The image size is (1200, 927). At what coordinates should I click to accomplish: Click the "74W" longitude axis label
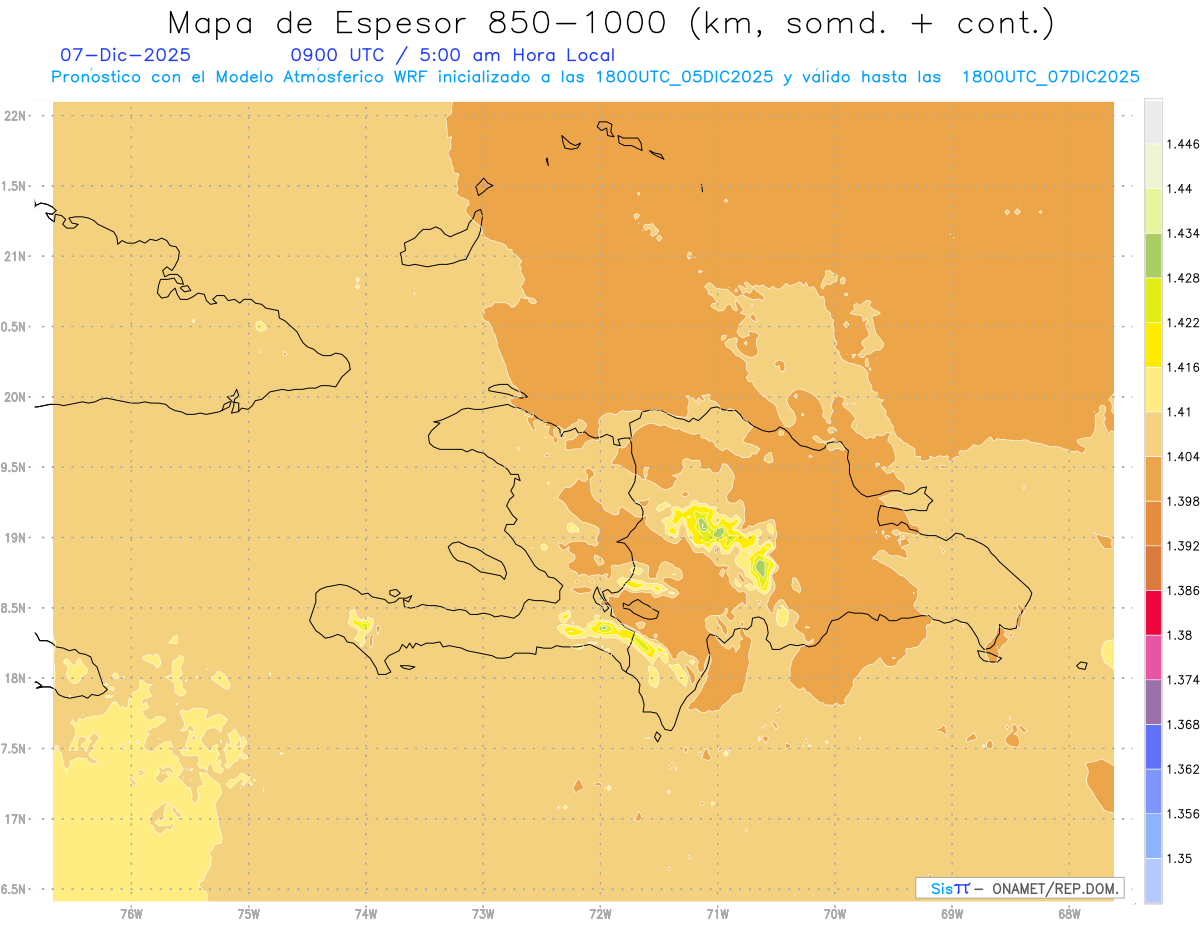366,914
